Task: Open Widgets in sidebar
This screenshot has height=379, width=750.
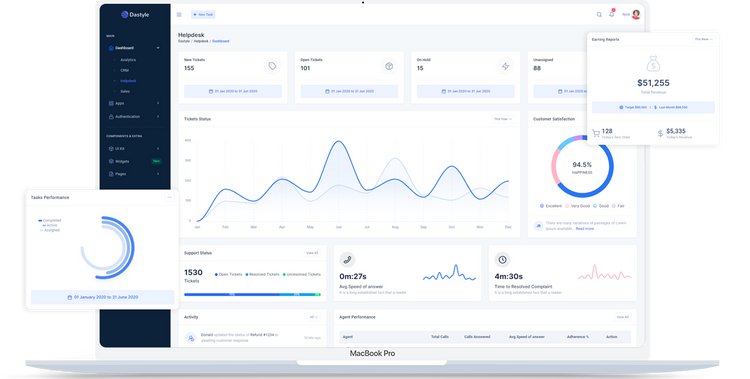Action: click(122, 161)
